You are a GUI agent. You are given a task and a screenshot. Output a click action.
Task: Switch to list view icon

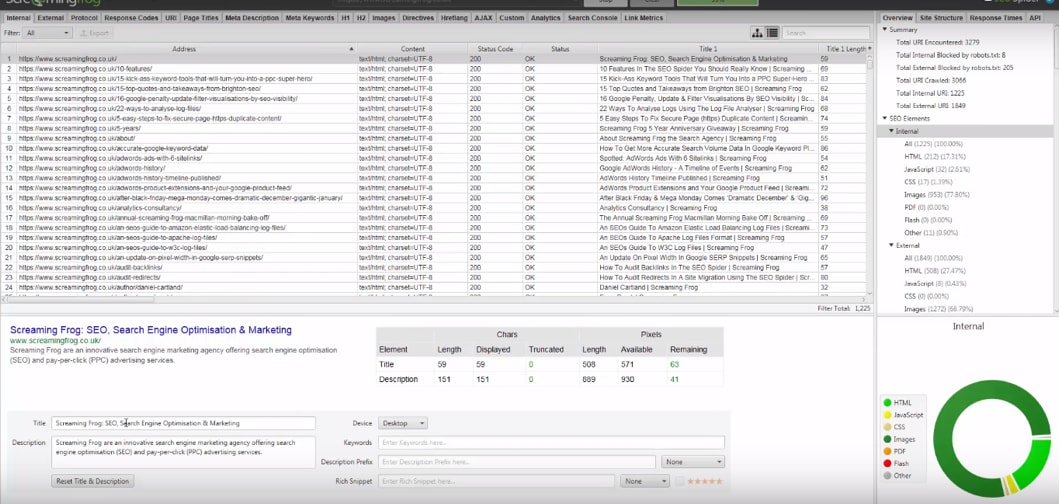pyautogui.click(x=772, y=32)
